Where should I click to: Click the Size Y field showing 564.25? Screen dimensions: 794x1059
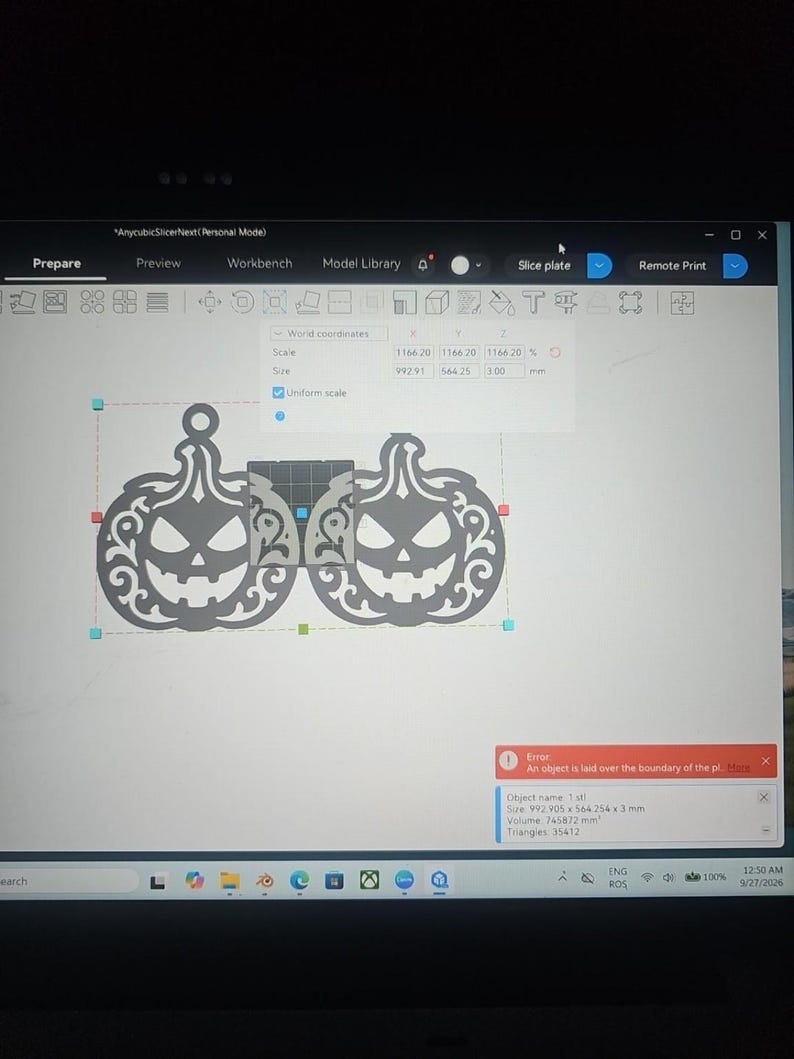pyautogui.click(x=458, y=371)
